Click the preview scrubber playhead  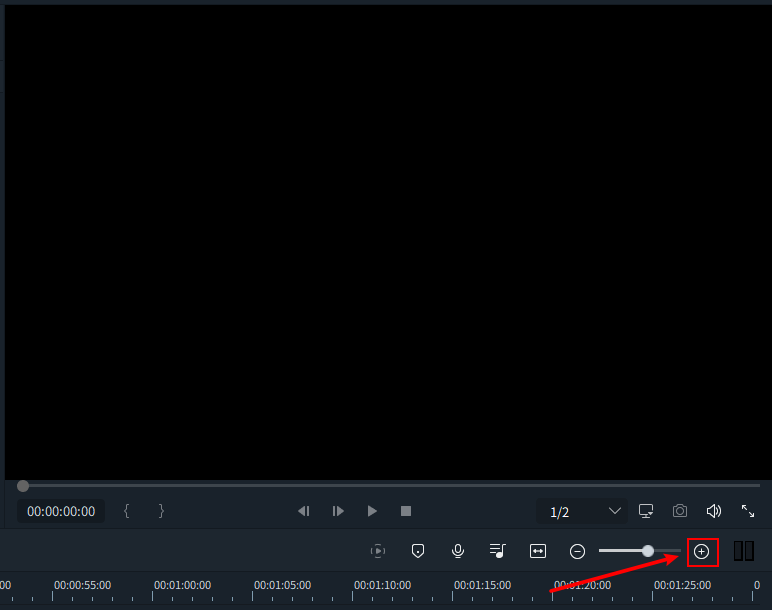coord(23,486)
